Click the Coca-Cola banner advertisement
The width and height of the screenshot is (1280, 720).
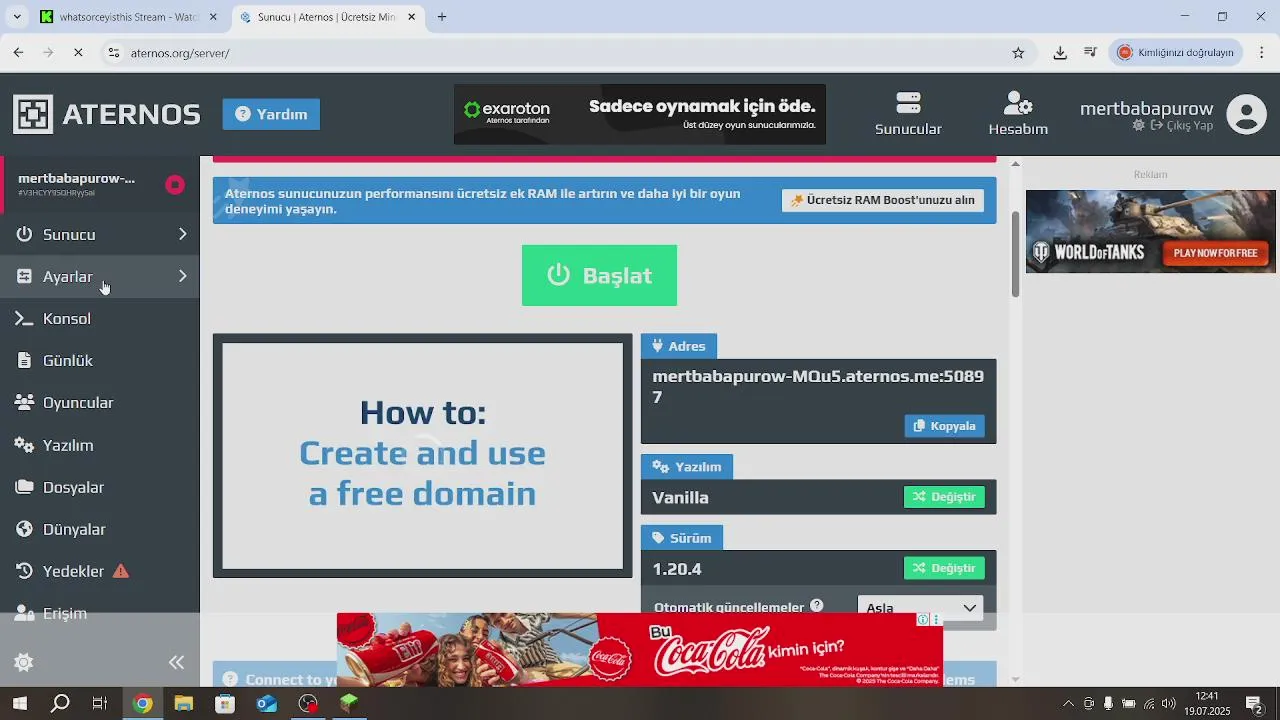[640, 649]
